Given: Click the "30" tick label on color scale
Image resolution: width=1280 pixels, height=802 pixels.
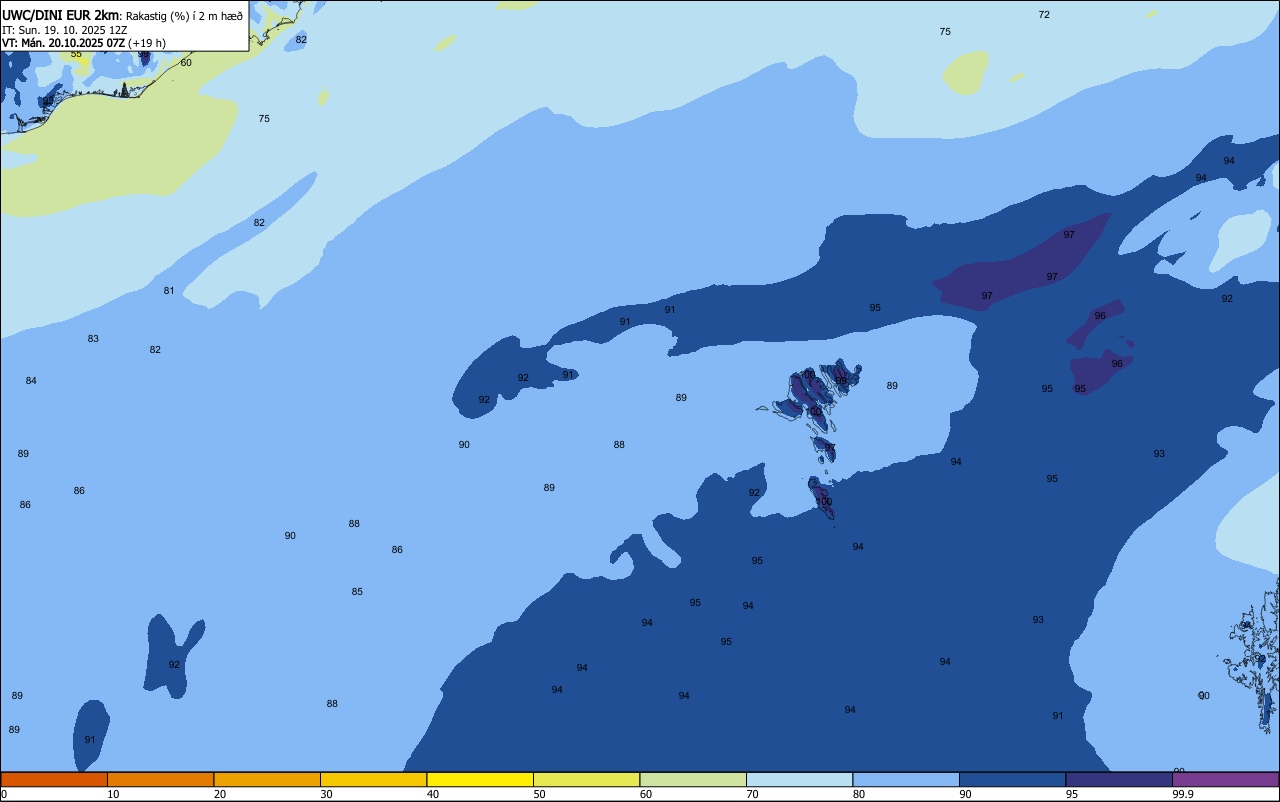Looking at the screenshot, I should [326, 794].
